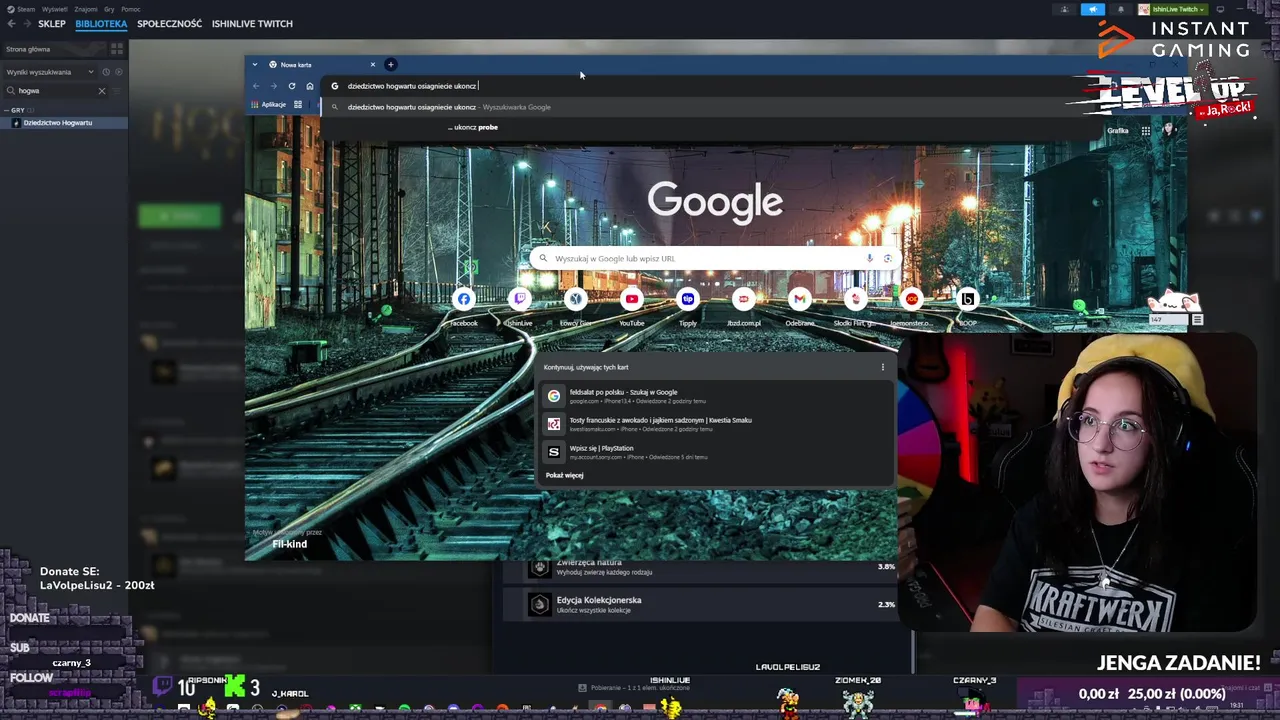This screenshot has height=720, width=1280.
Task: Open the 'Tosty francuskie z awokado' recent tab entry
Action: [715, 424]
